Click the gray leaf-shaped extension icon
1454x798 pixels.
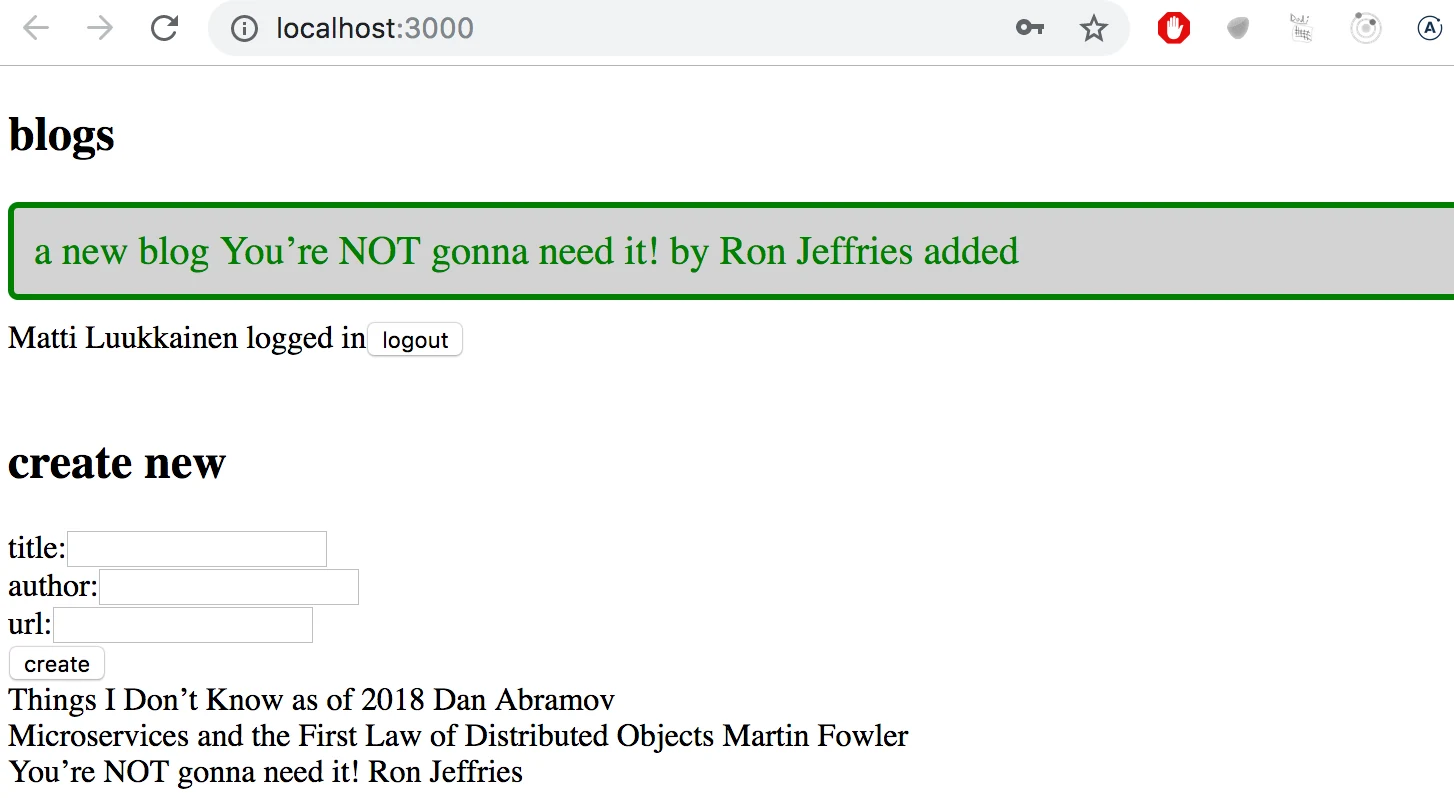click(1238, 29)
